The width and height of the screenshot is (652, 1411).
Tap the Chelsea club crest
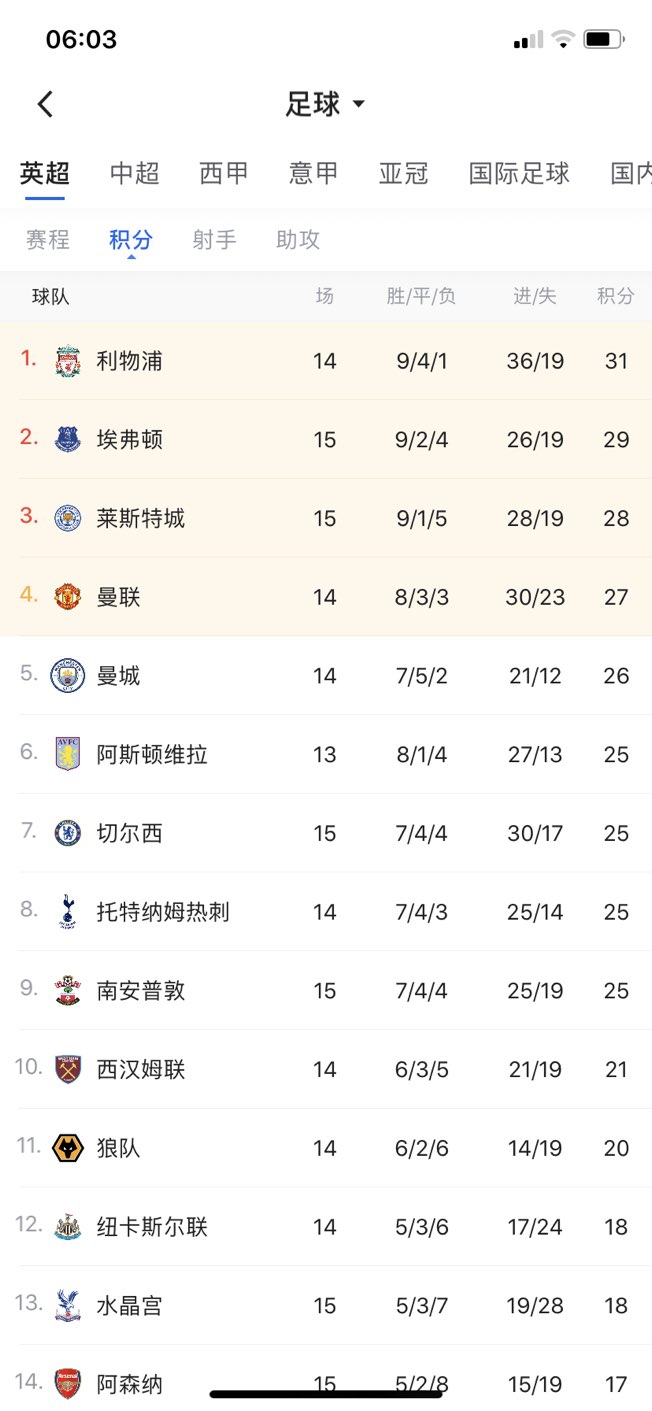[68, 833]
